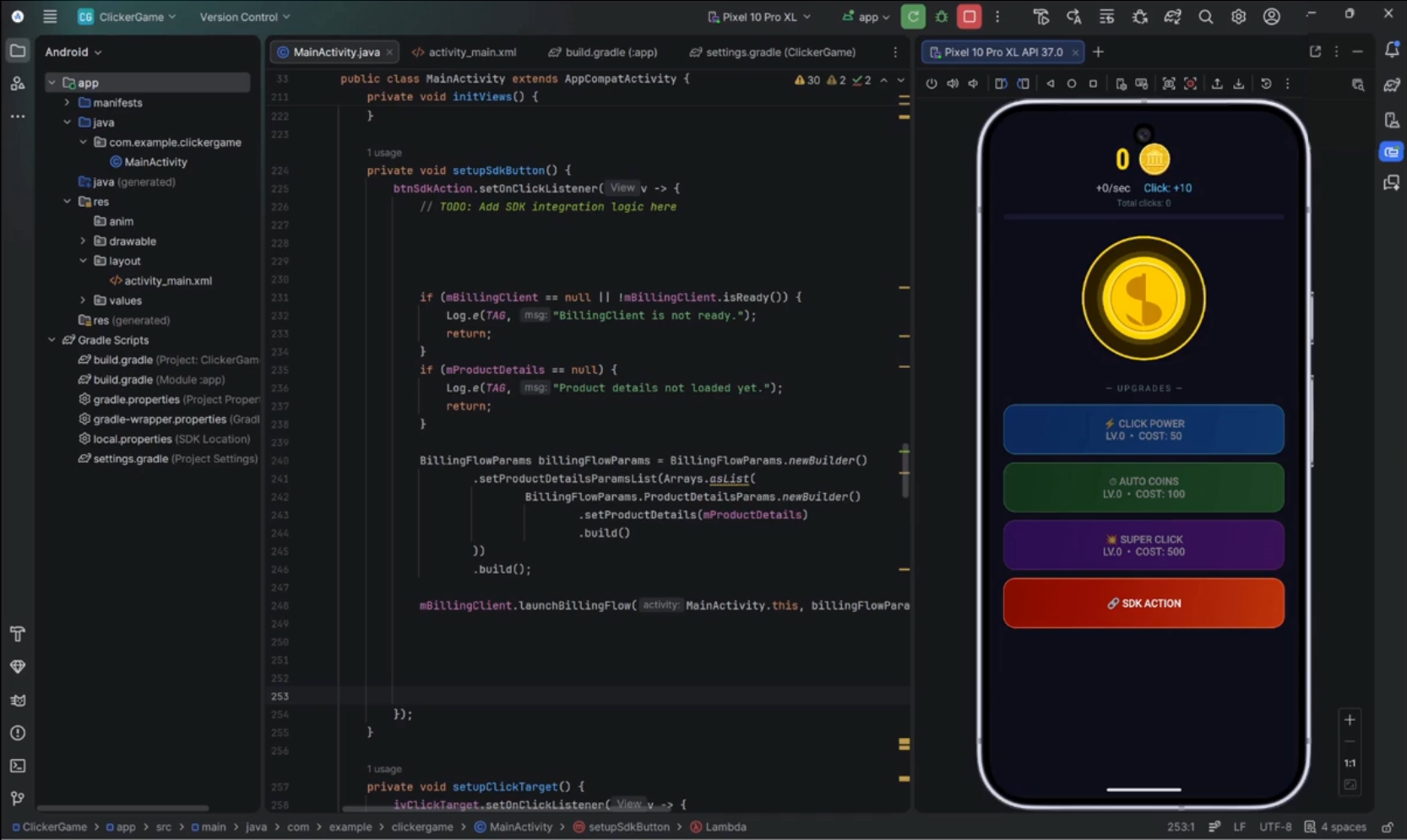Screen dimensions: 1407x840
Task: Open IDE settings gear icon
Action: click(1238, 17)
